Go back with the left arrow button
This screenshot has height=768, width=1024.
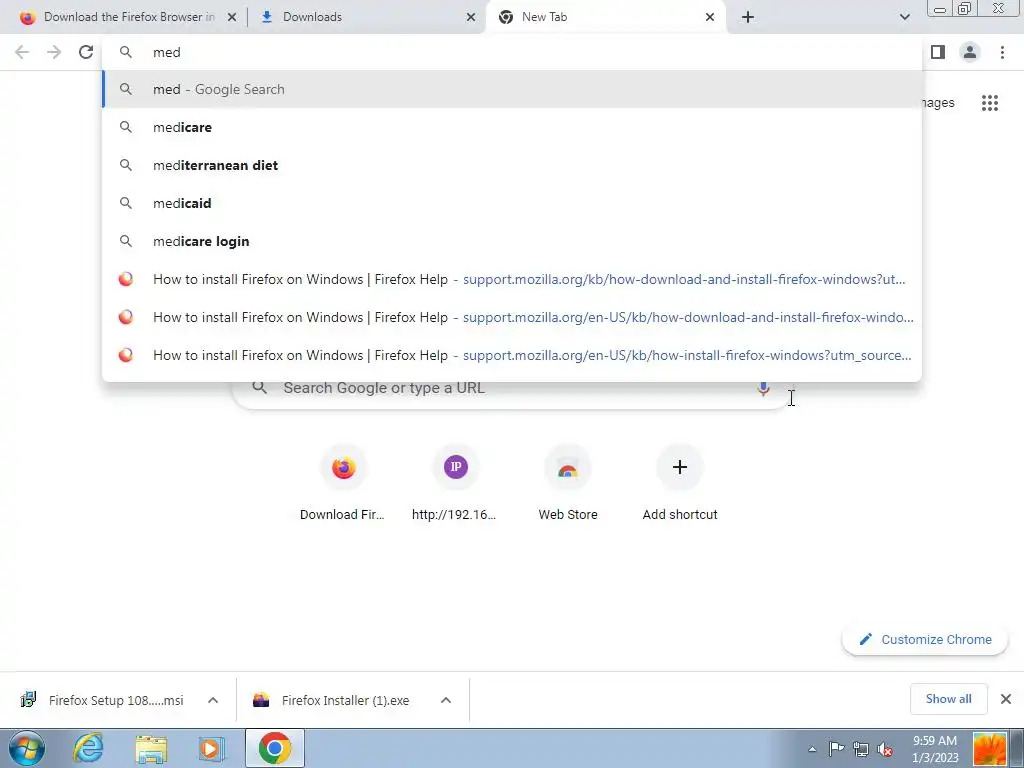point(22,52)
